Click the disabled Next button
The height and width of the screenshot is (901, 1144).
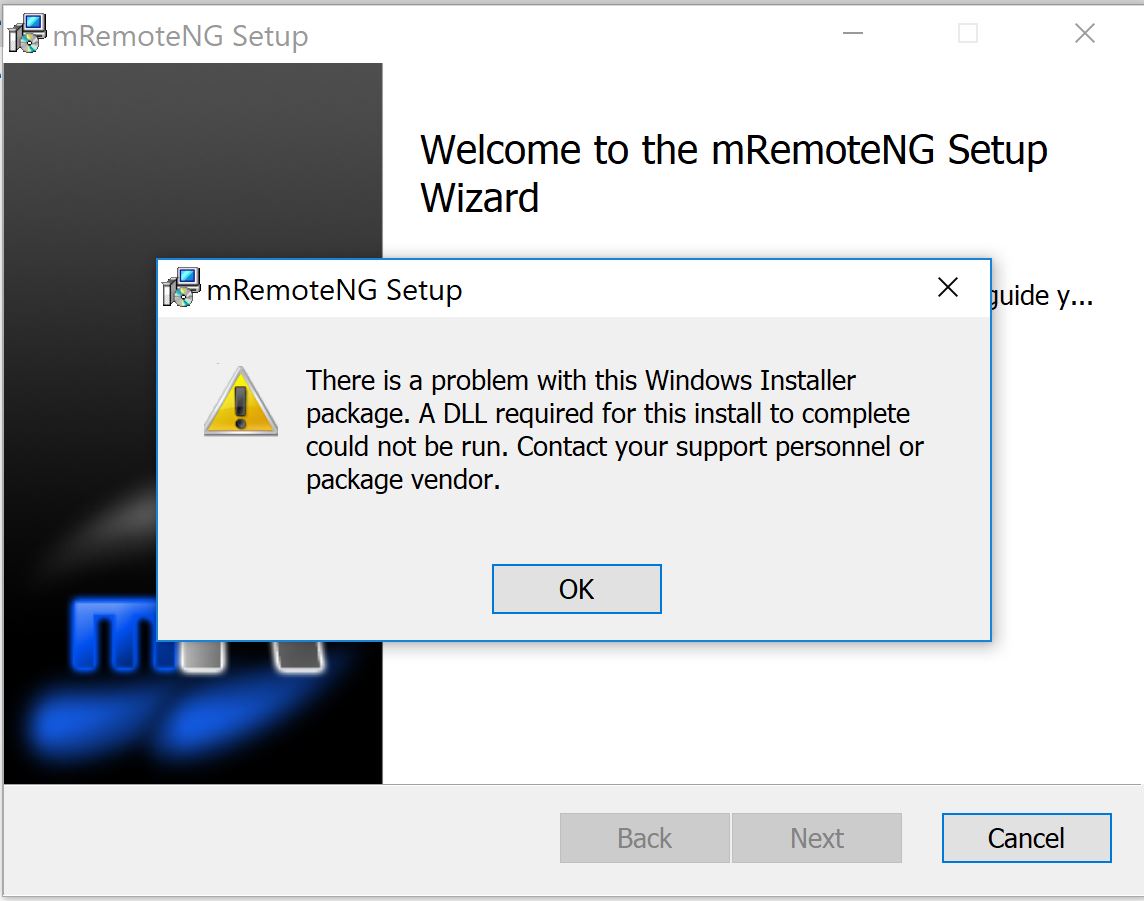coord(817,838)
